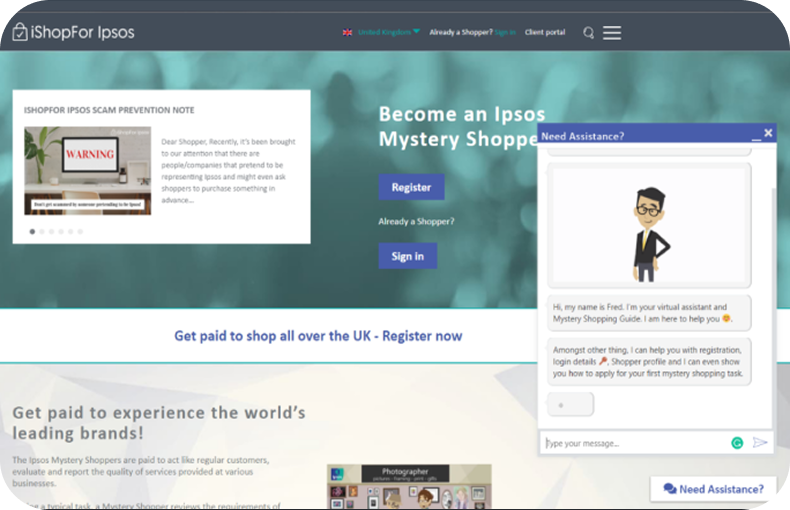Image resolution: width=790 pixels, height=510 pixels.
Task: Open the hamburger navigation menu
Action: click(x=612, y=33)
